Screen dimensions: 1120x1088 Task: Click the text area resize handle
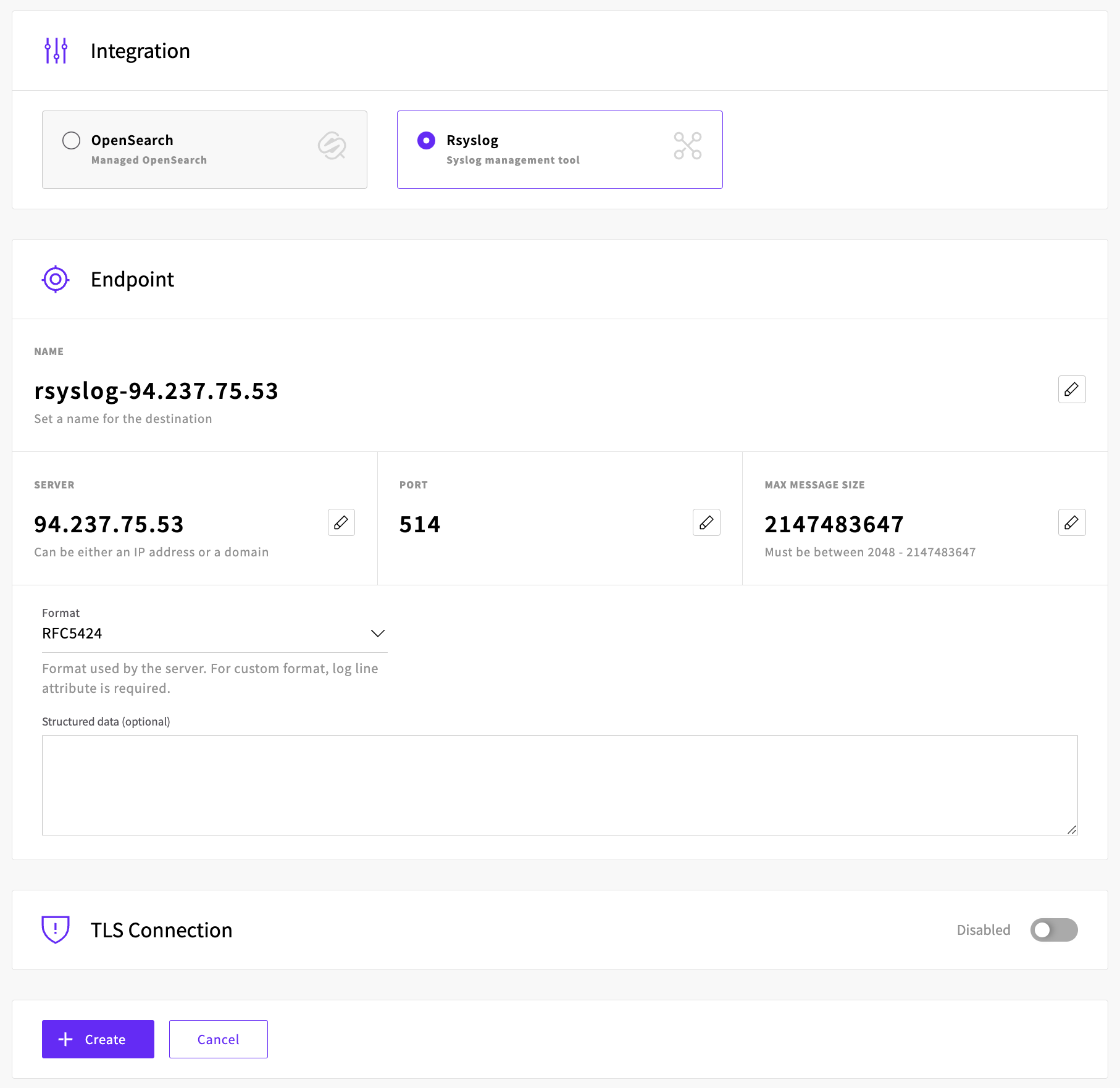pyautogui.click(x=1072, y=830)
